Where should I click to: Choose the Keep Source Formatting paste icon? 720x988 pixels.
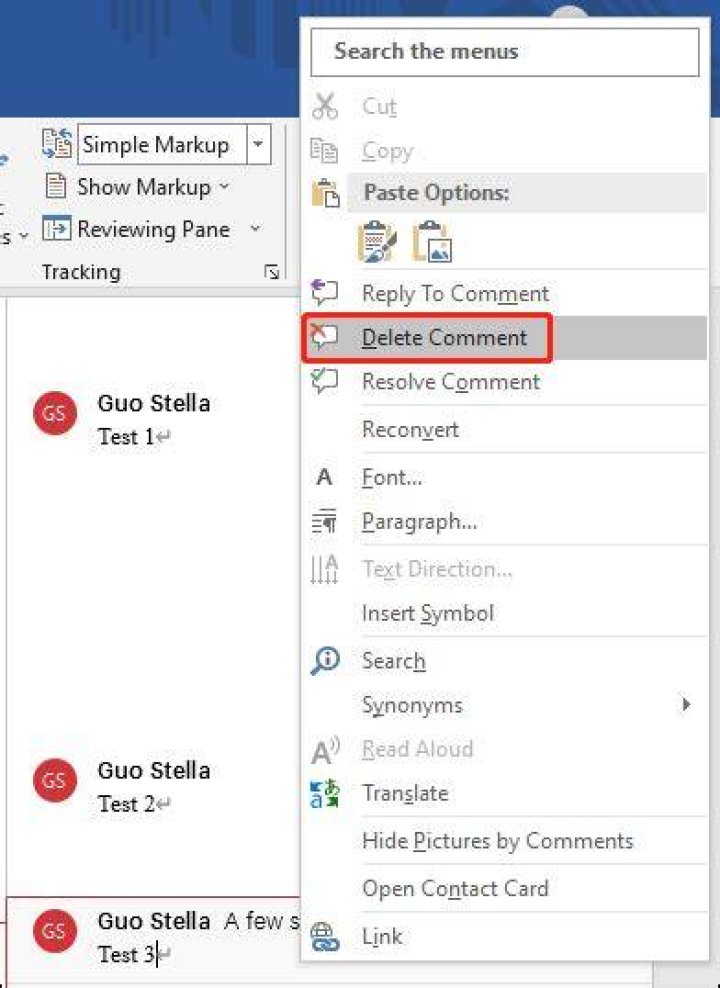[x=377, y=241]
